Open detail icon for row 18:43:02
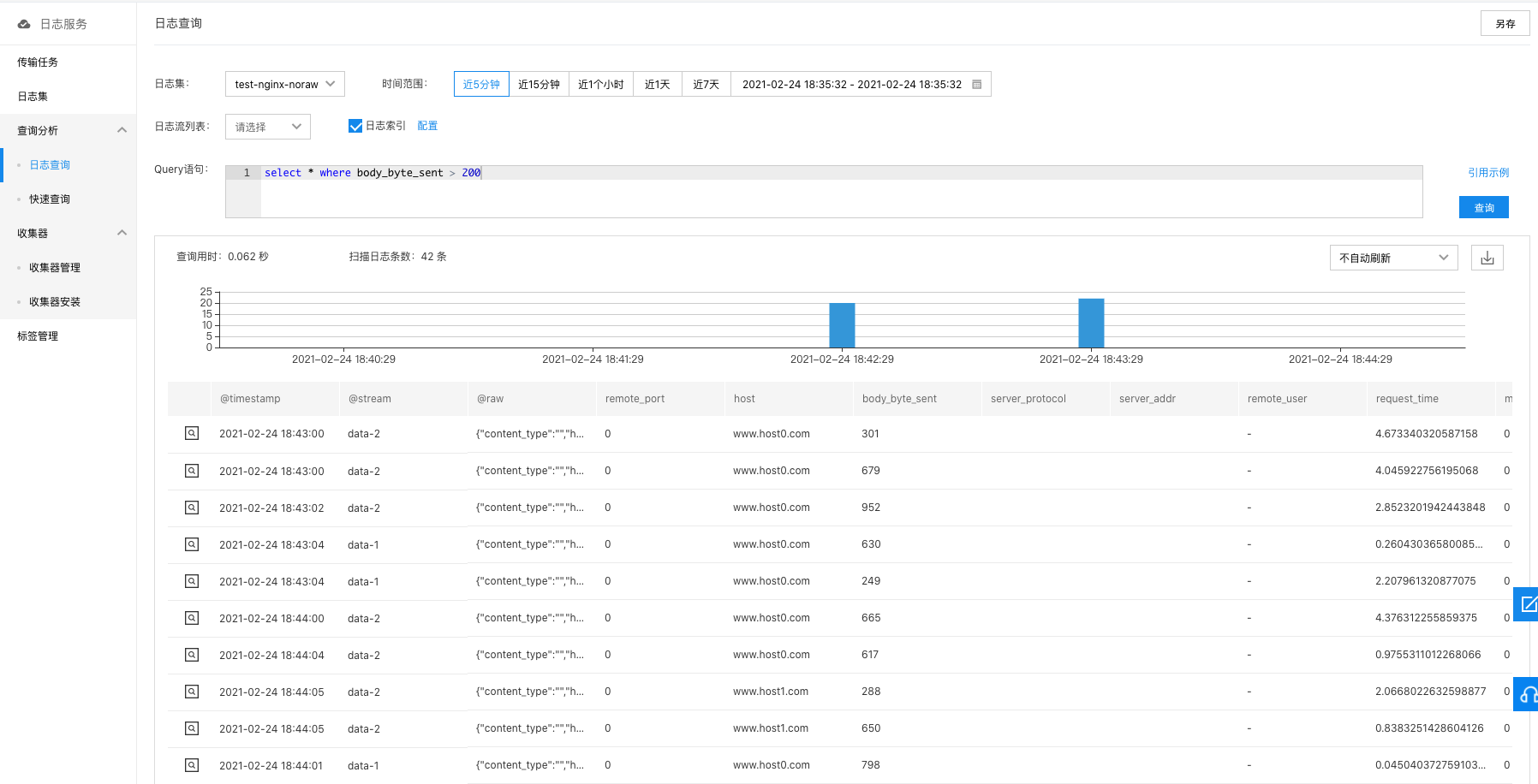The height and width of the screenshot is (784, 1538). tap(192, 507)
